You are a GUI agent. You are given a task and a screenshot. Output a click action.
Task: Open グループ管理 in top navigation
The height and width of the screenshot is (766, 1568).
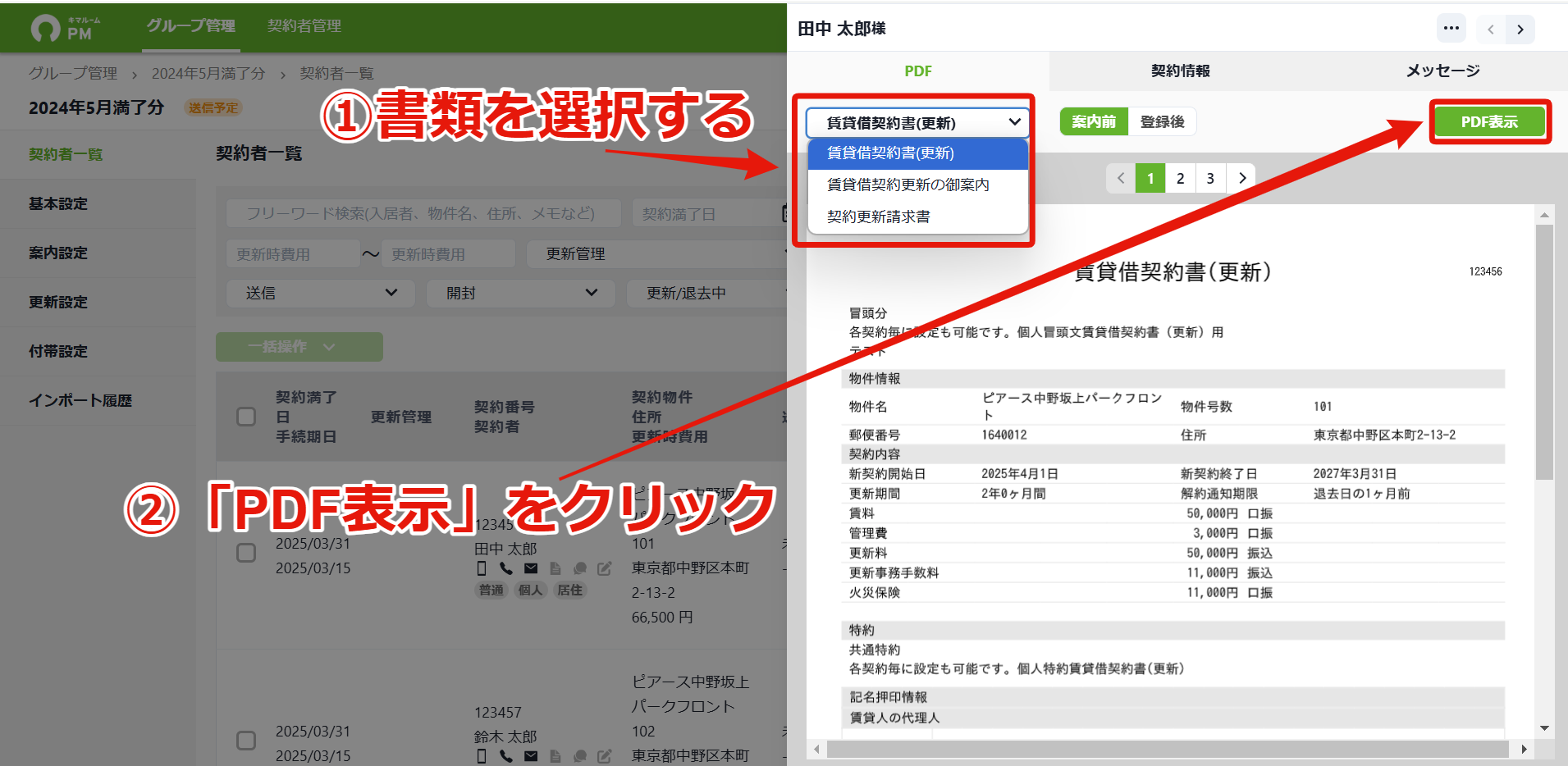[x=191, y=26]
